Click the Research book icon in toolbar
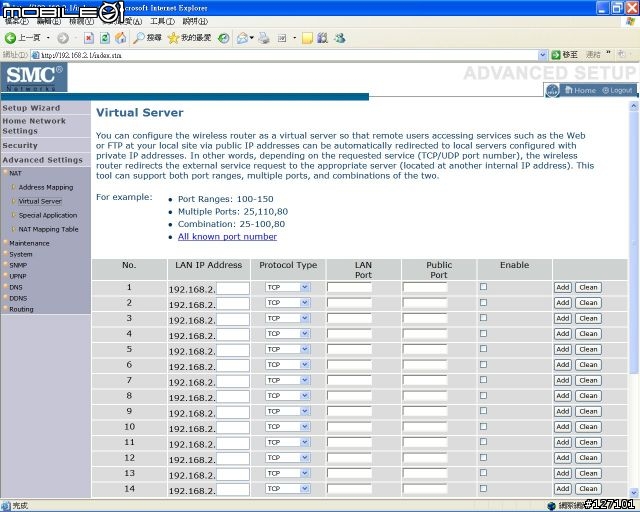640x512 pixels. click(x=322, y=38)
